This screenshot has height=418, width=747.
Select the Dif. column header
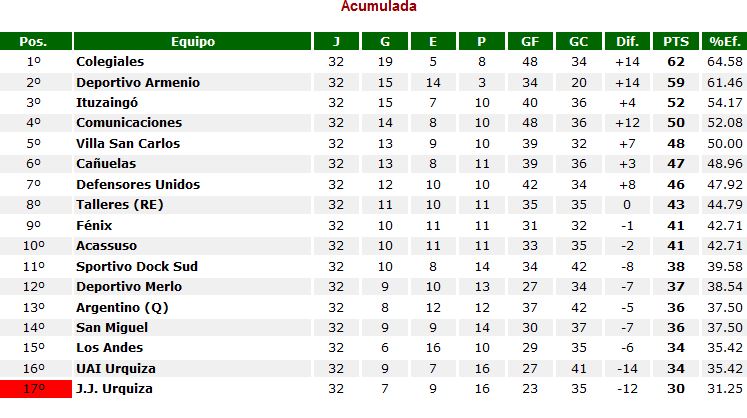[x=627, y=41]
